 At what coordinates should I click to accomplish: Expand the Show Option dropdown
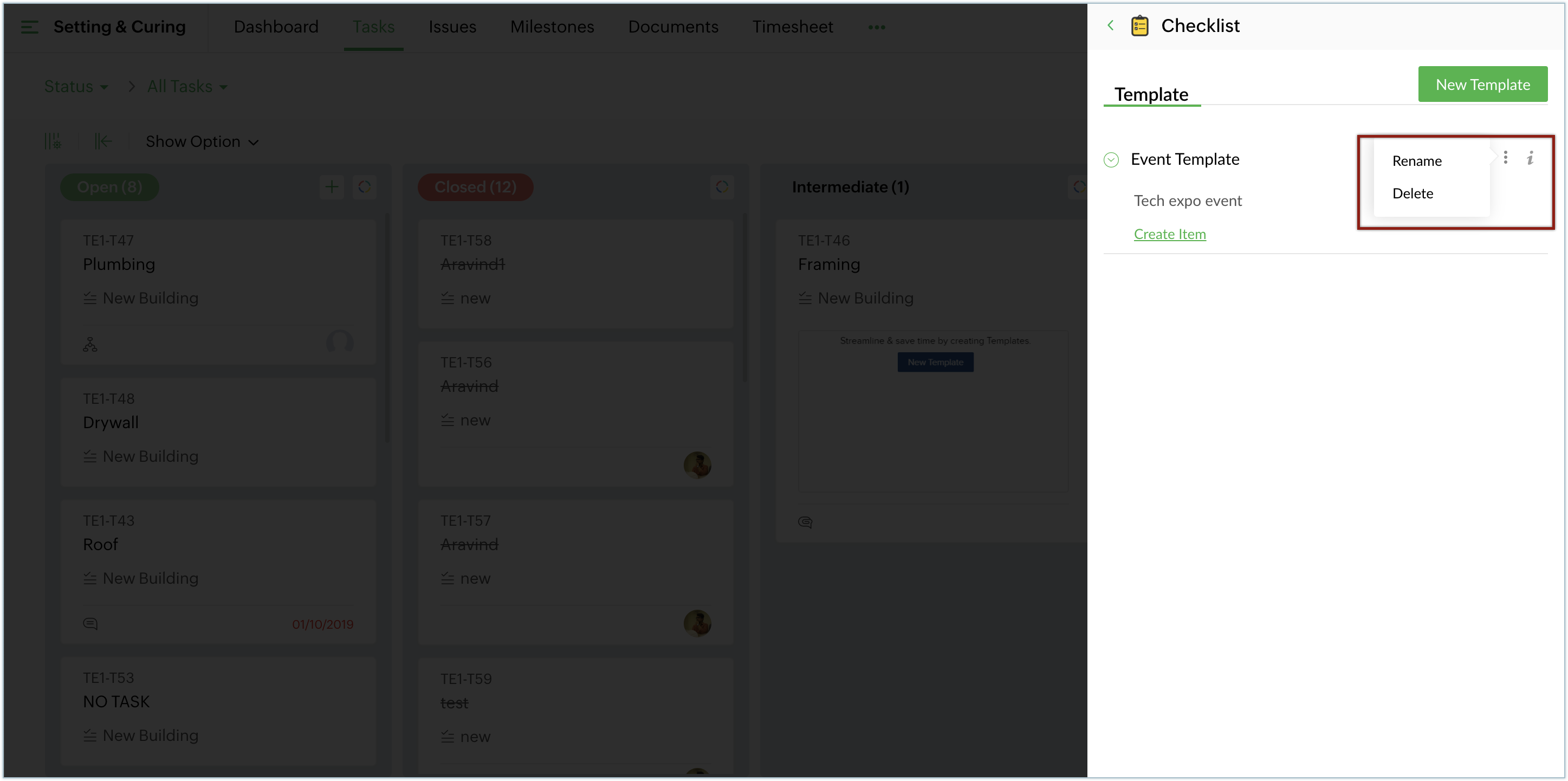pos(202,142)
